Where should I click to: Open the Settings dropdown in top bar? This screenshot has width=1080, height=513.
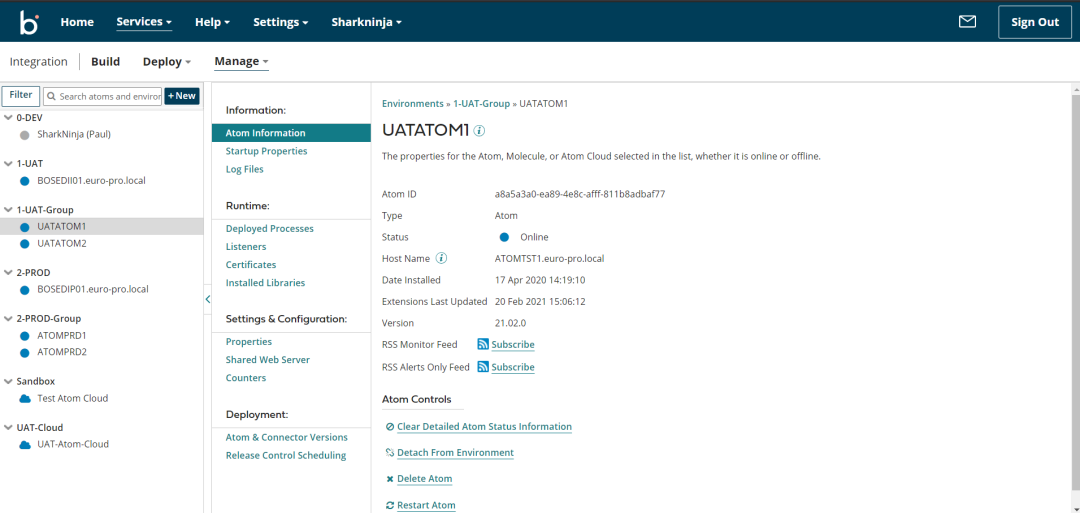tap(280, 22)
